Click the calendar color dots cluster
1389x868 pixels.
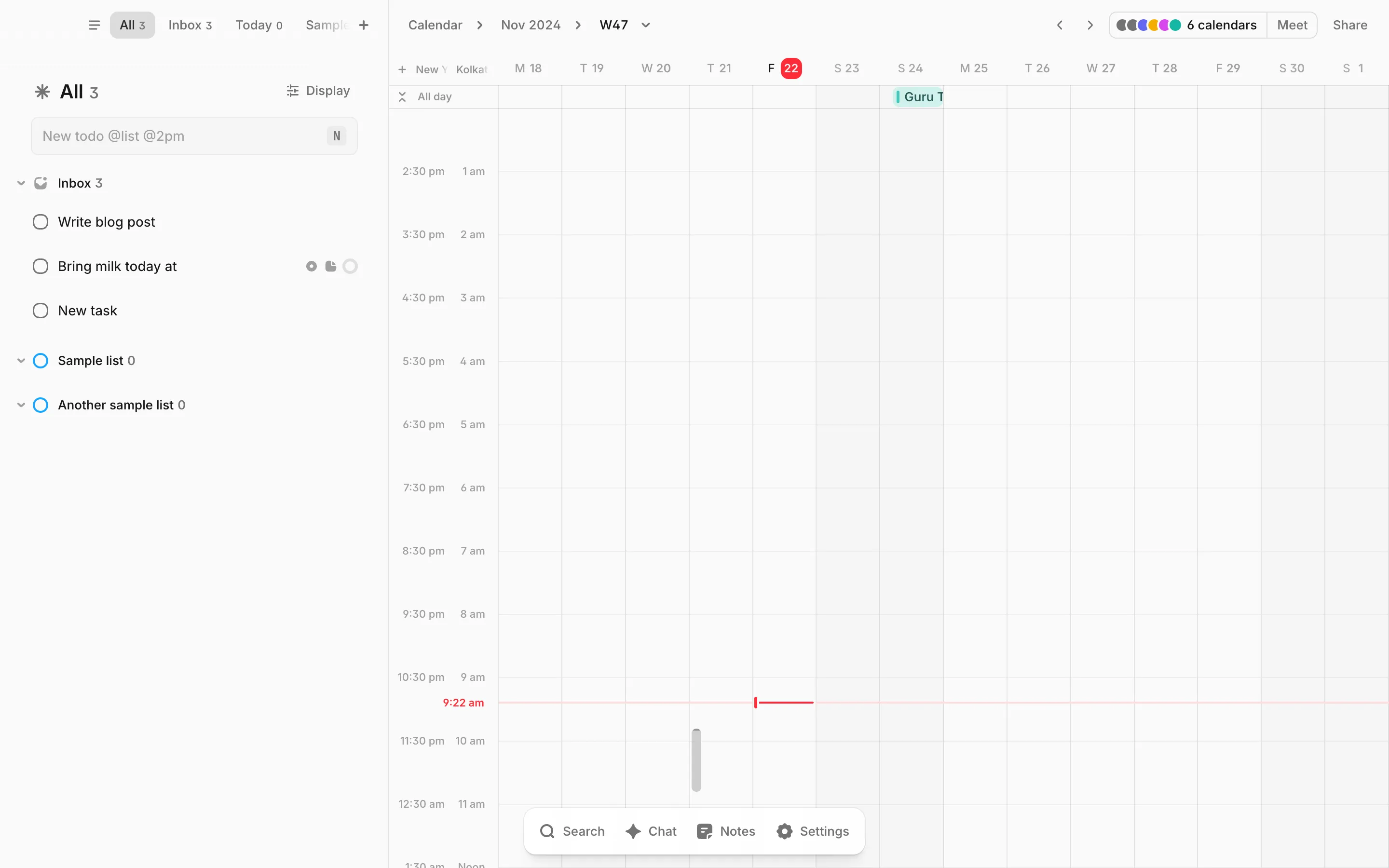[x=1148, y=25]
